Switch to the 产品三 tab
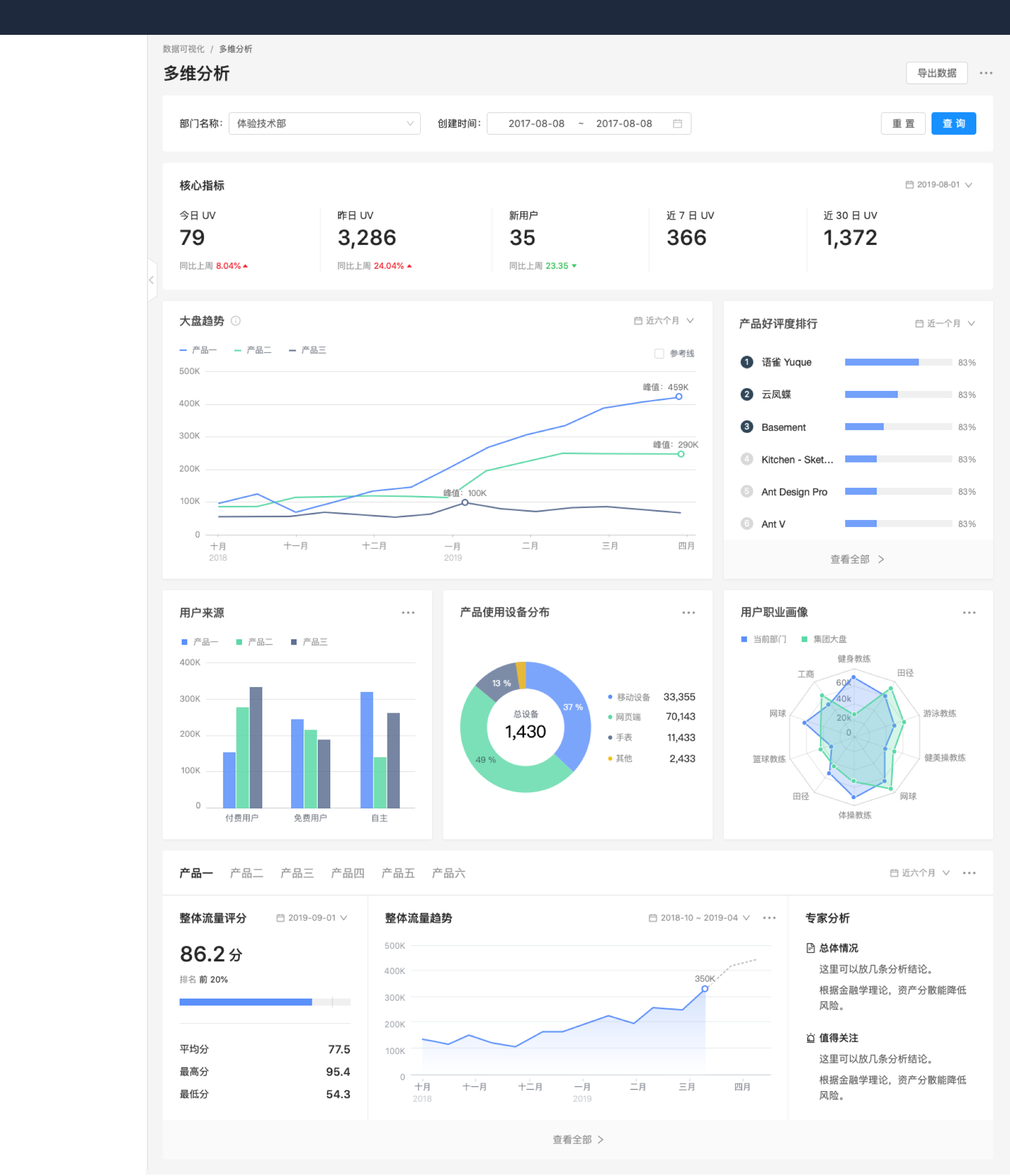Image resolution: width=1010 pixels, height=1176 pixels. point(297,873)
